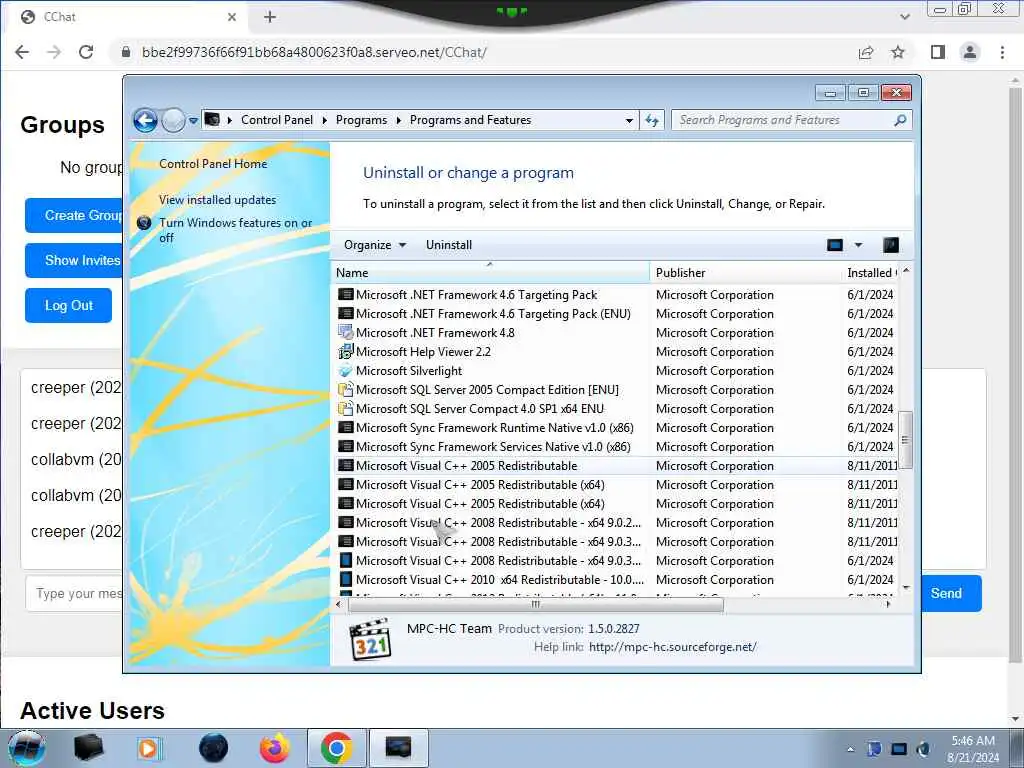Click the search magnifier icon in Control Panel
Screen dimensions: 1024x768
[900, 120]
